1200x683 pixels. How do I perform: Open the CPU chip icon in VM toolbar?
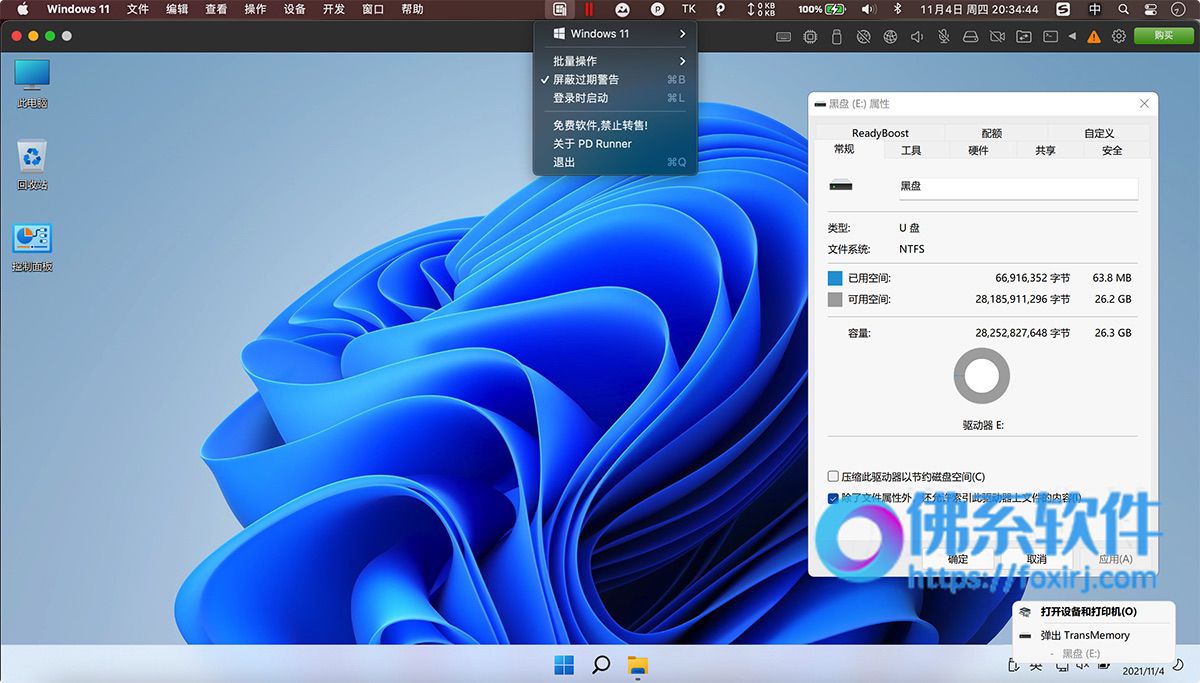(810, 36)
